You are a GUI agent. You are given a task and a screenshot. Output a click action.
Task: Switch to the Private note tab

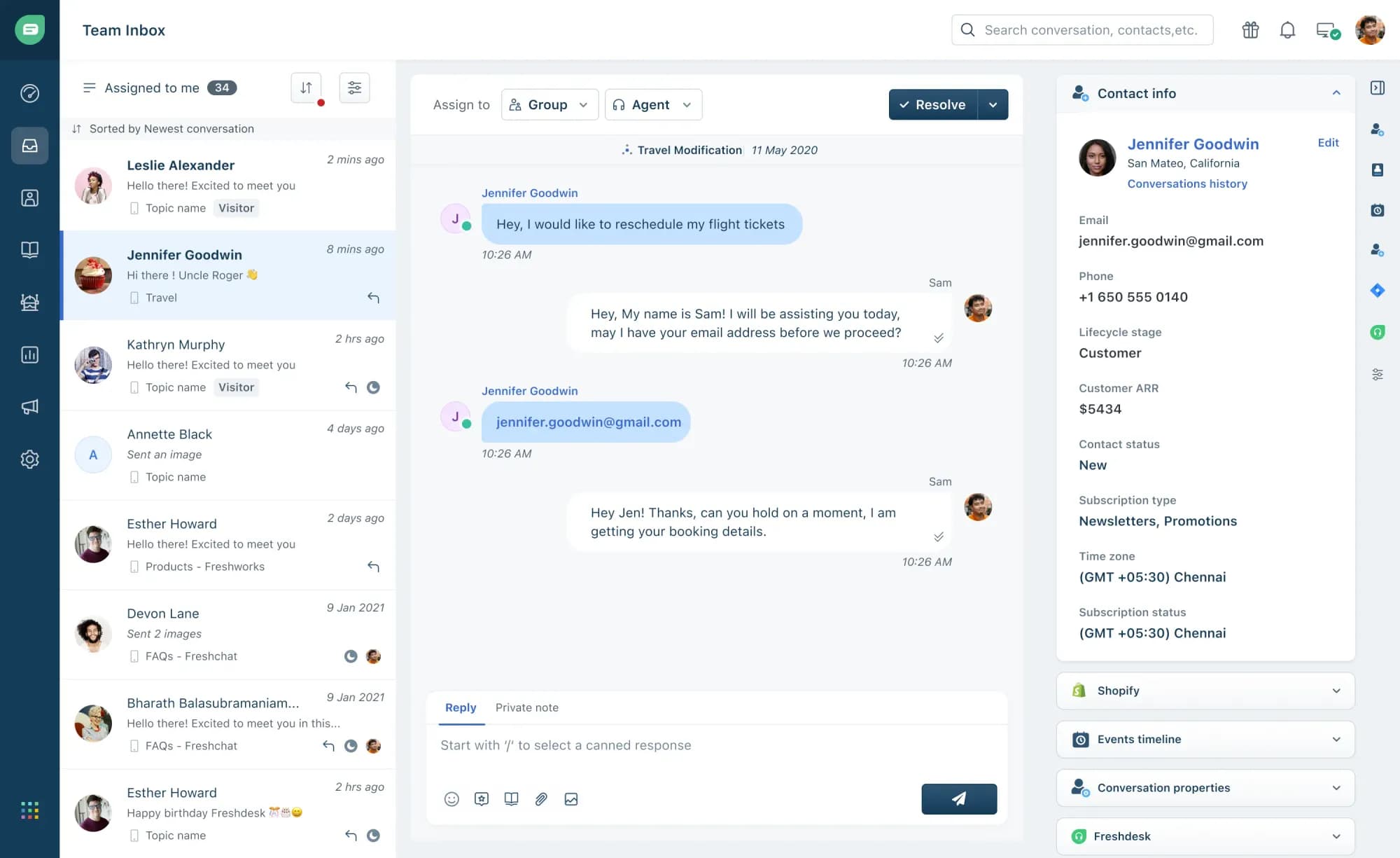527,707
